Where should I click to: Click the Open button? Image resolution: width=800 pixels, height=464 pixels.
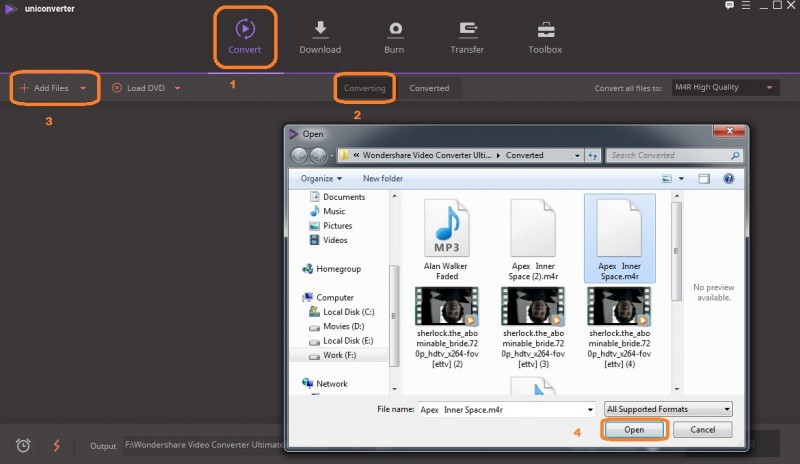point(634,430)
